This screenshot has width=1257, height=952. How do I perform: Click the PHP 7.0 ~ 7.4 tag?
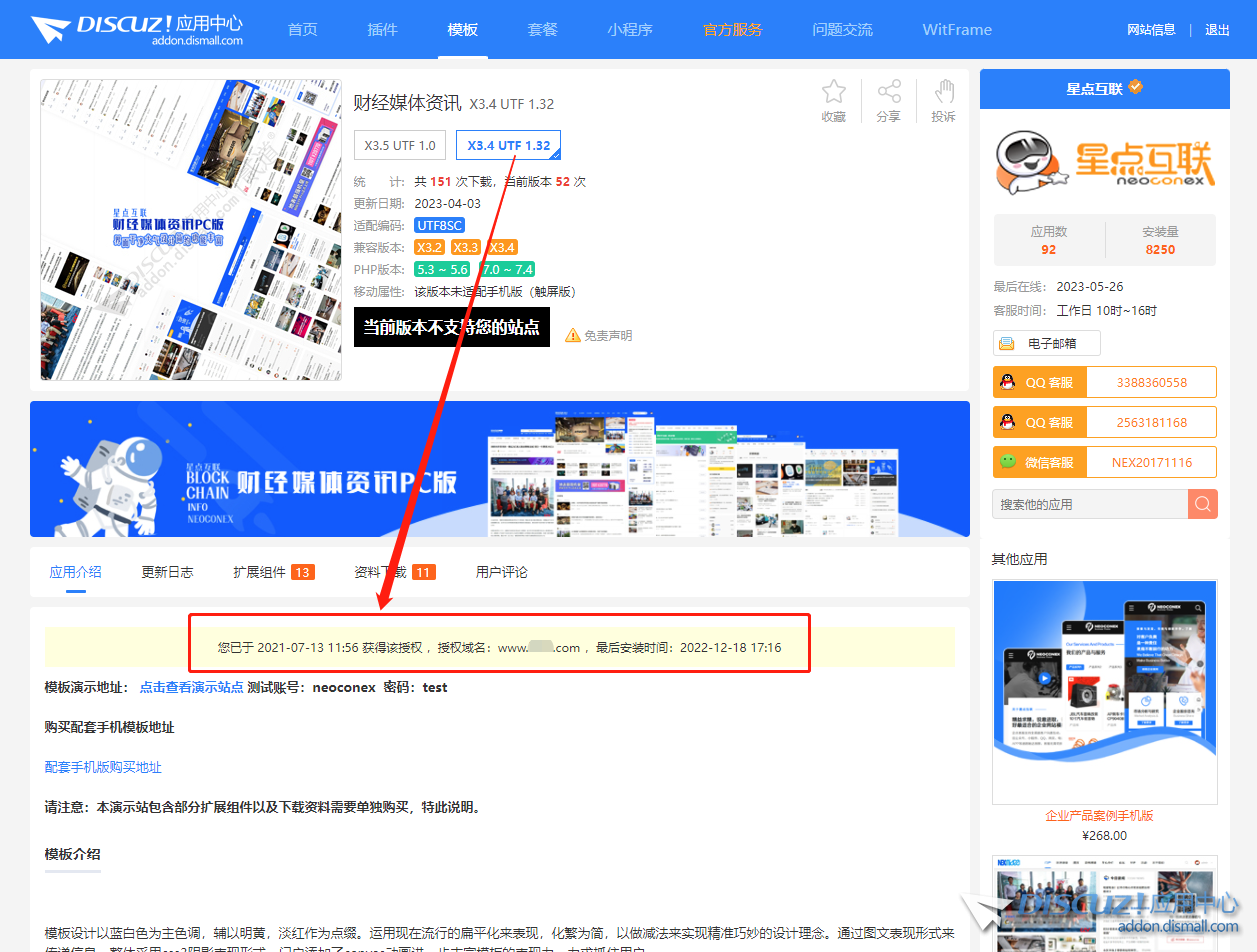pyautogui.click(x=507, y=269)
